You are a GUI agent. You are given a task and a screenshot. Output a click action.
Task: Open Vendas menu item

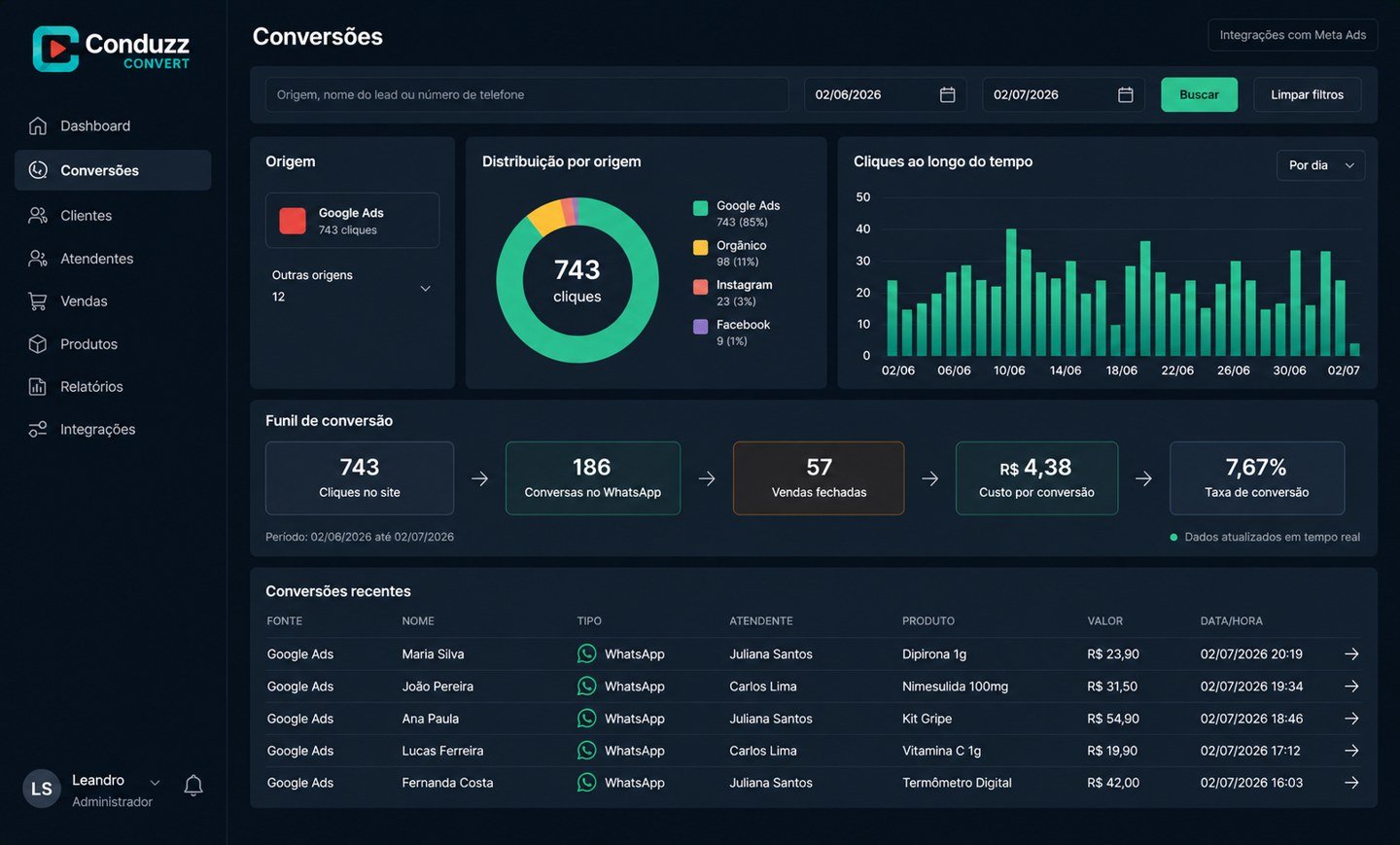point(113,301)
